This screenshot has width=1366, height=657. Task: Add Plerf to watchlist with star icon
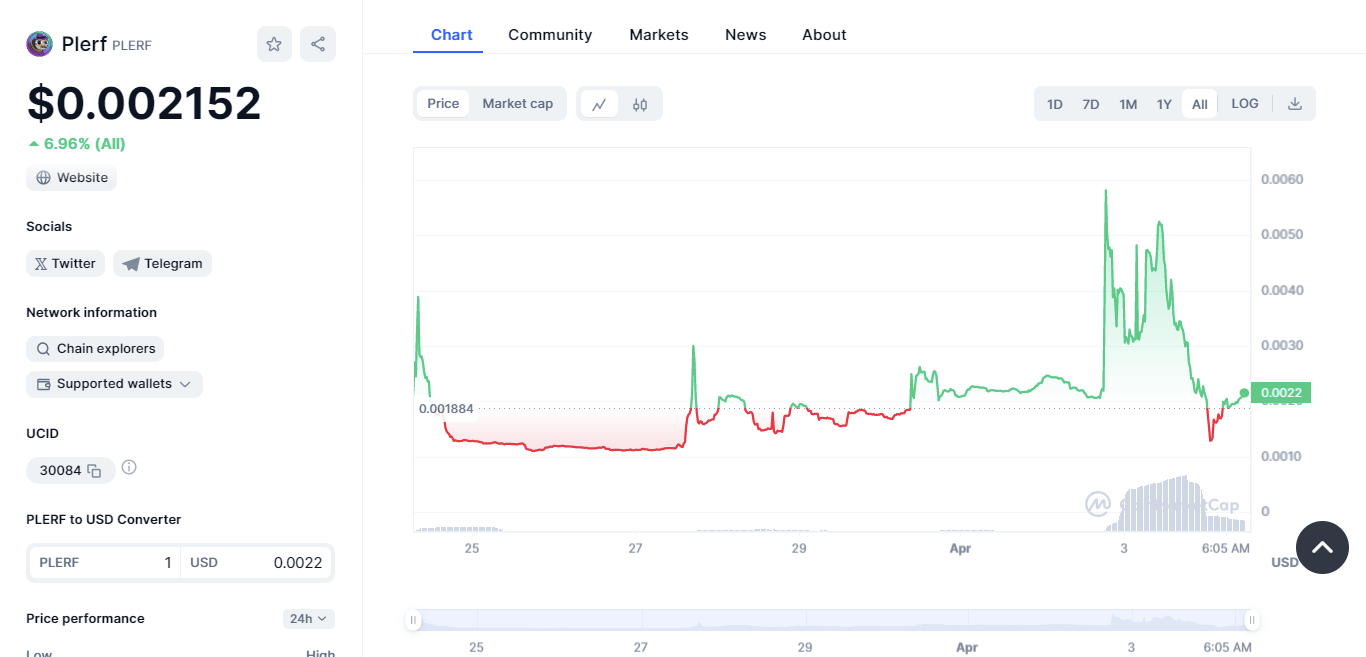tap(274, 44)
